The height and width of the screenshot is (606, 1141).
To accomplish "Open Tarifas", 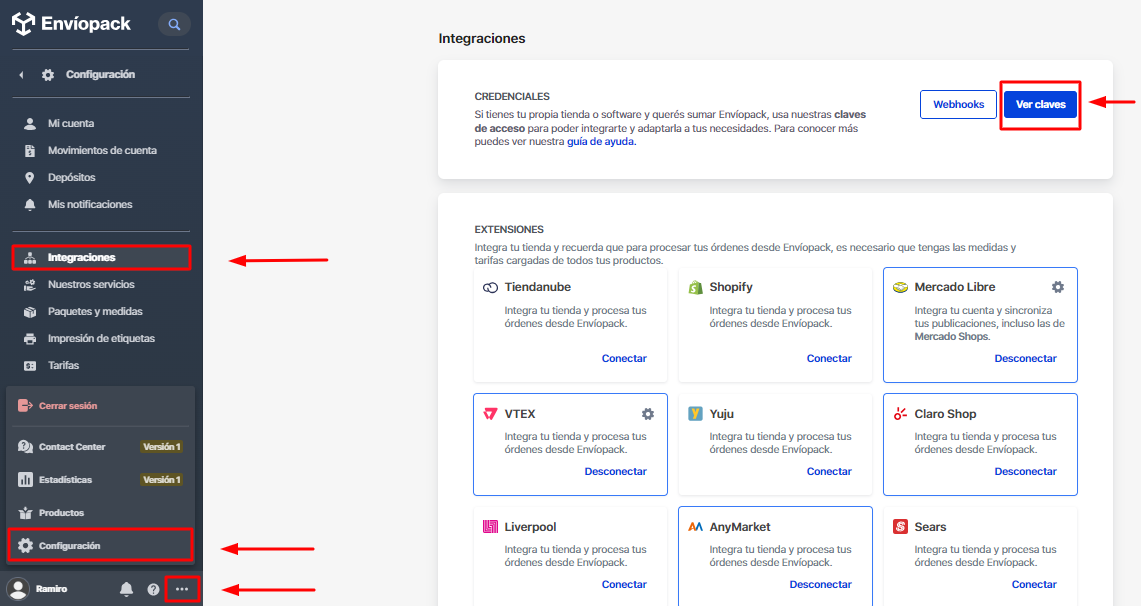I will coord(63,365).
